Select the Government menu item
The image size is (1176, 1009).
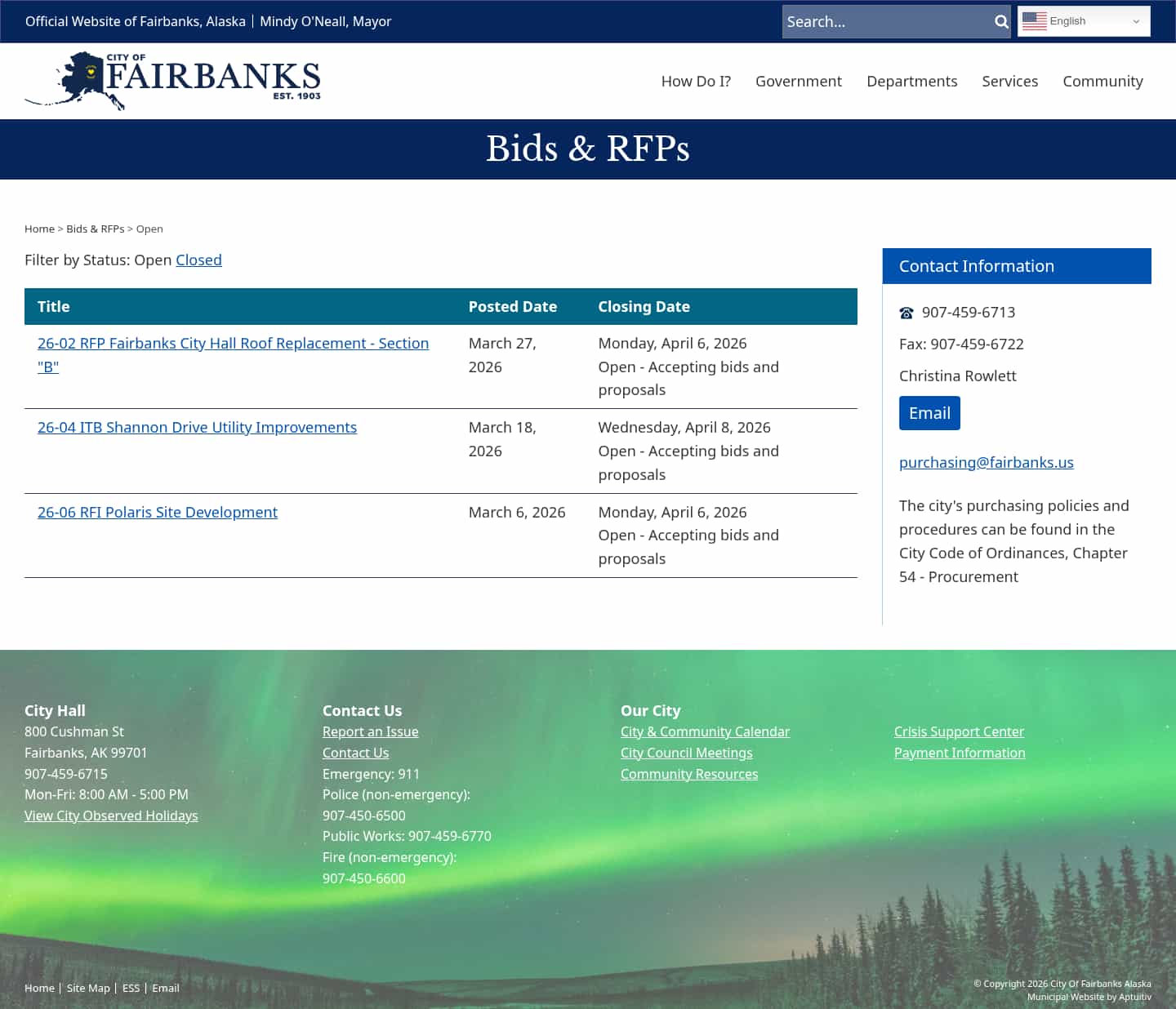(x=798, y=81)
